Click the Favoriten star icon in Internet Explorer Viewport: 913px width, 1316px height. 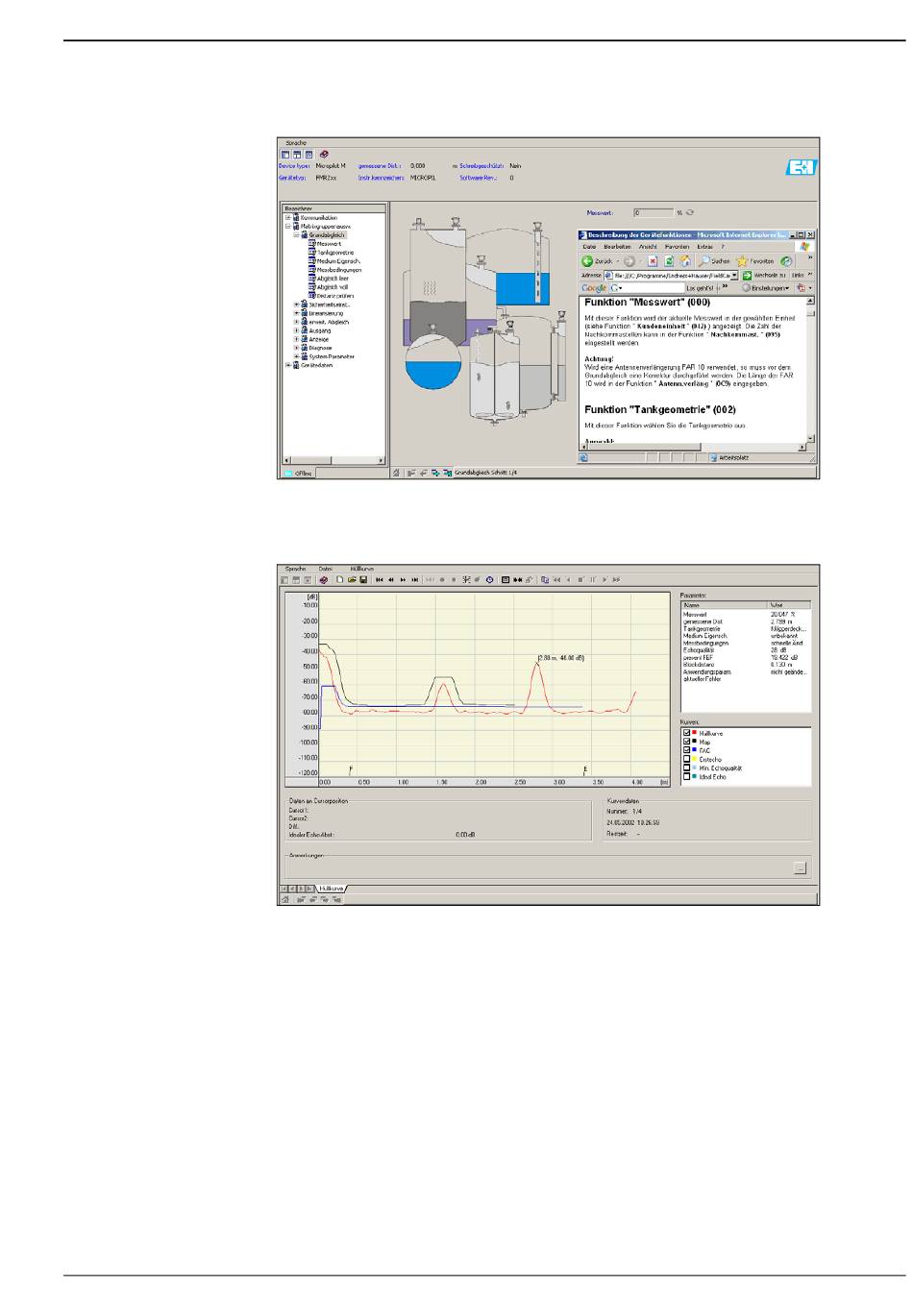742,261
